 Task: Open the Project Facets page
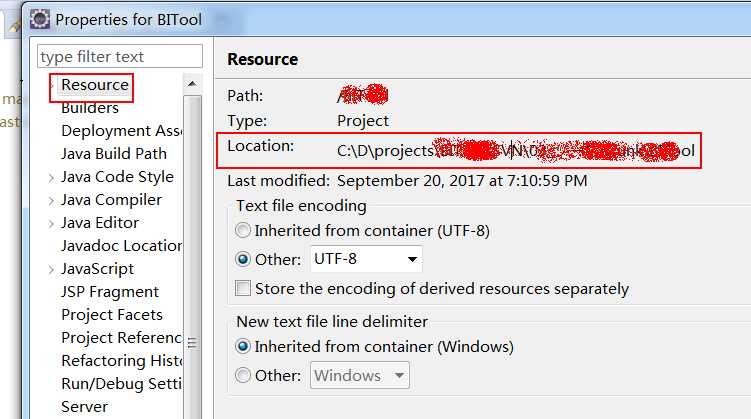(x=112, y=315)
